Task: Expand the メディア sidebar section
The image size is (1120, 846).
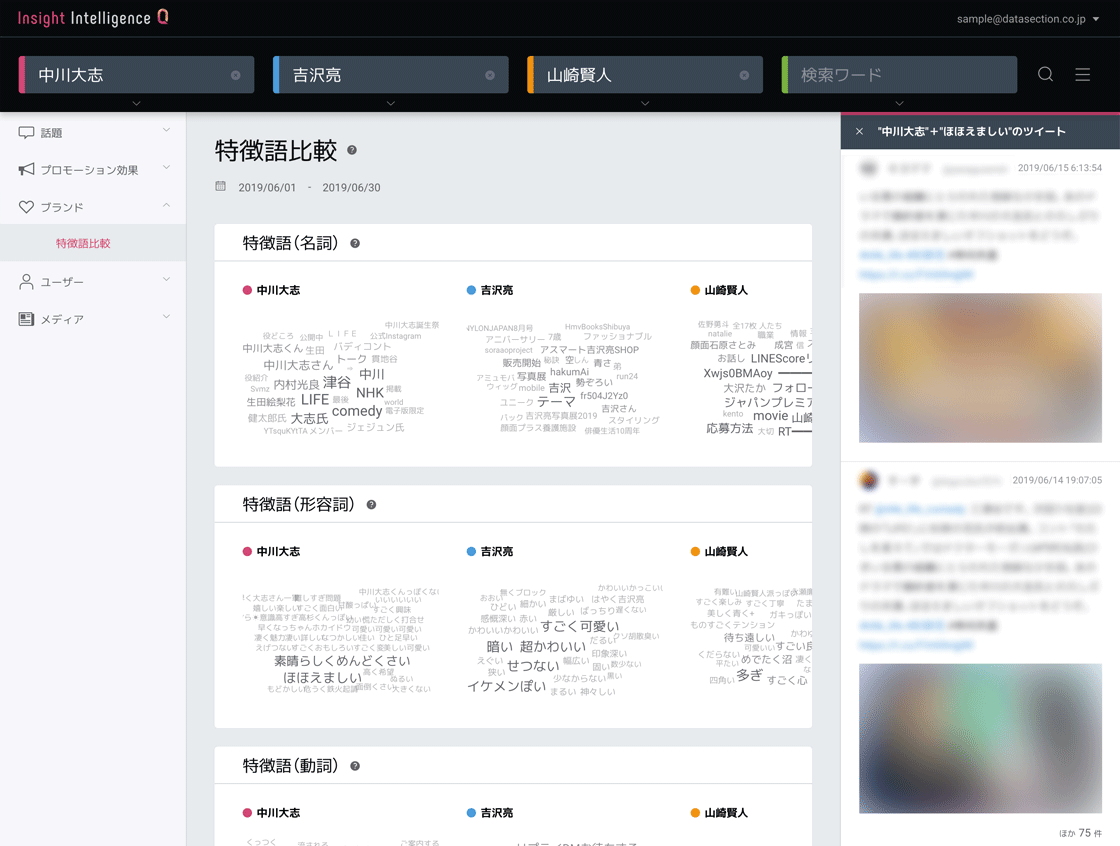Action: (x=166, y=317)
